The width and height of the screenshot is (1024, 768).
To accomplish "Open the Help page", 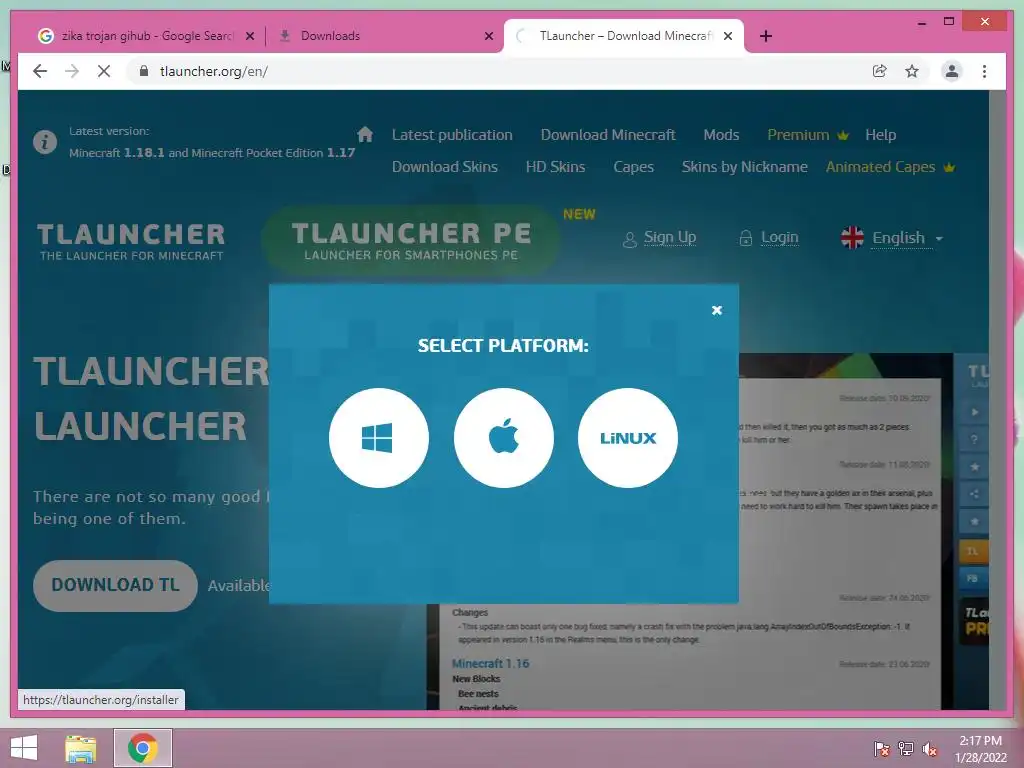I will point(880,135).
